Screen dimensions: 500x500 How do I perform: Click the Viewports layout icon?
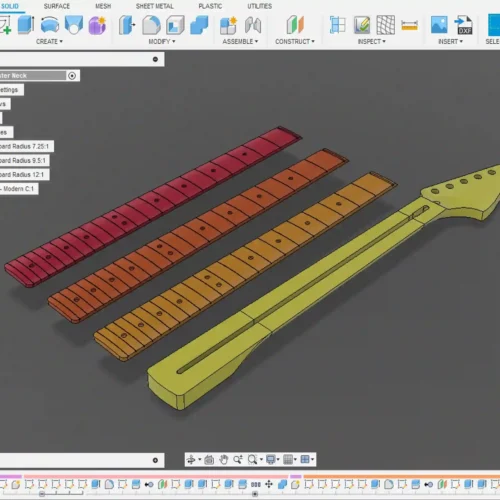coord(305,460)
